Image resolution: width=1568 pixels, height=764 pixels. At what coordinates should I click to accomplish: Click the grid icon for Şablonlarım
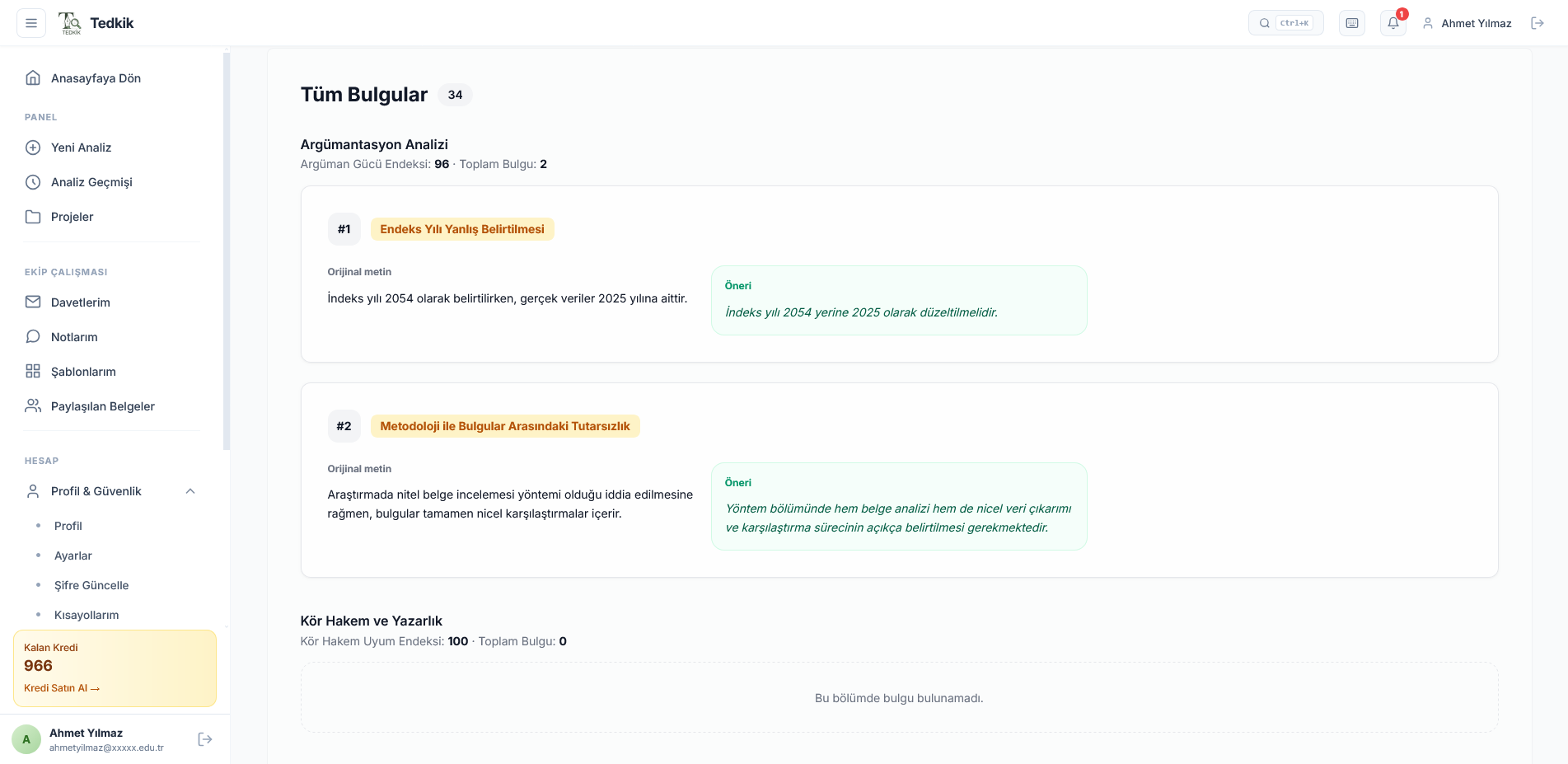pos(33,372)
